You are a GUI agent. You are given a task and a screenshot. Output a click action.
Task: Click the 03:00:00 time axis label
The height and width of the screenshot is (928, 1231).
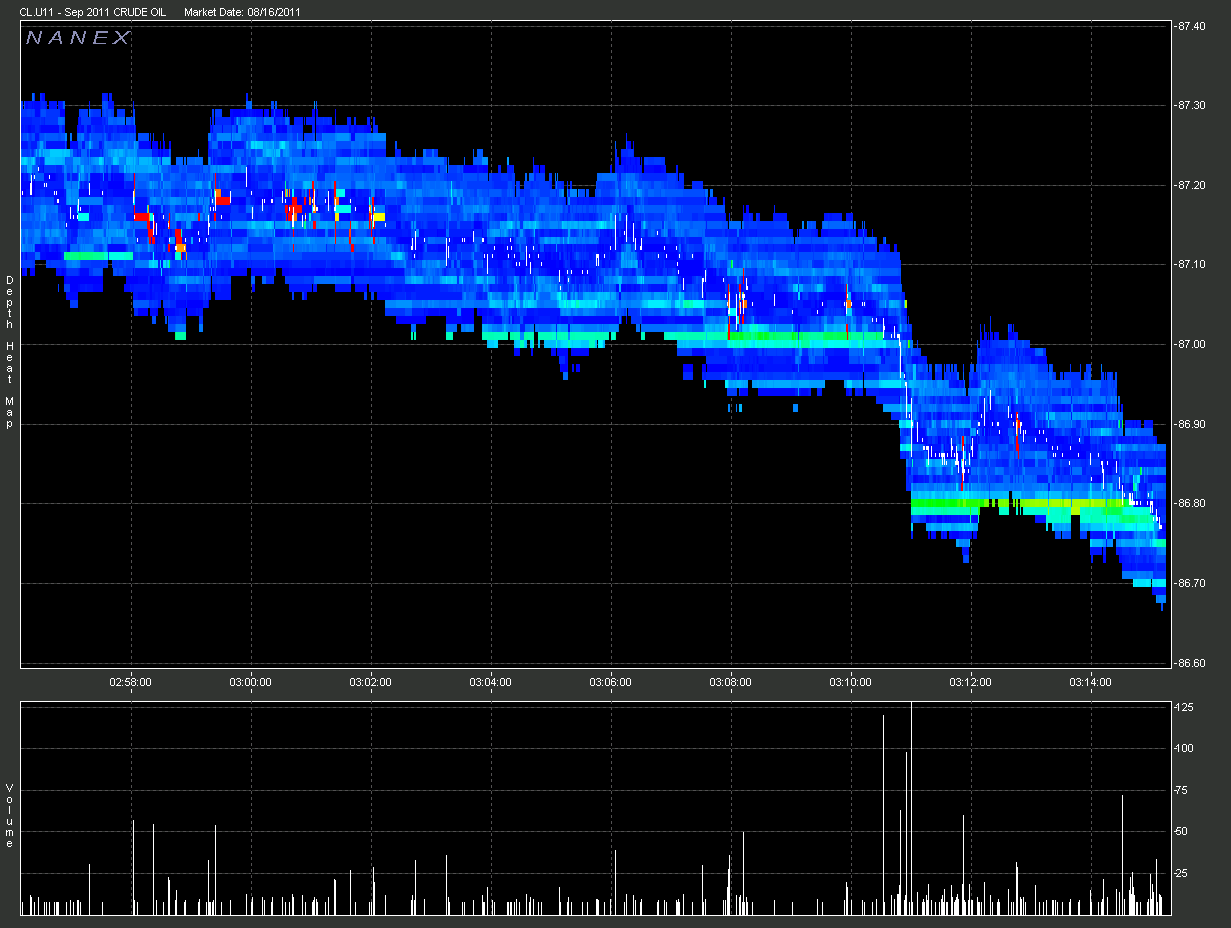coord(251,681)
